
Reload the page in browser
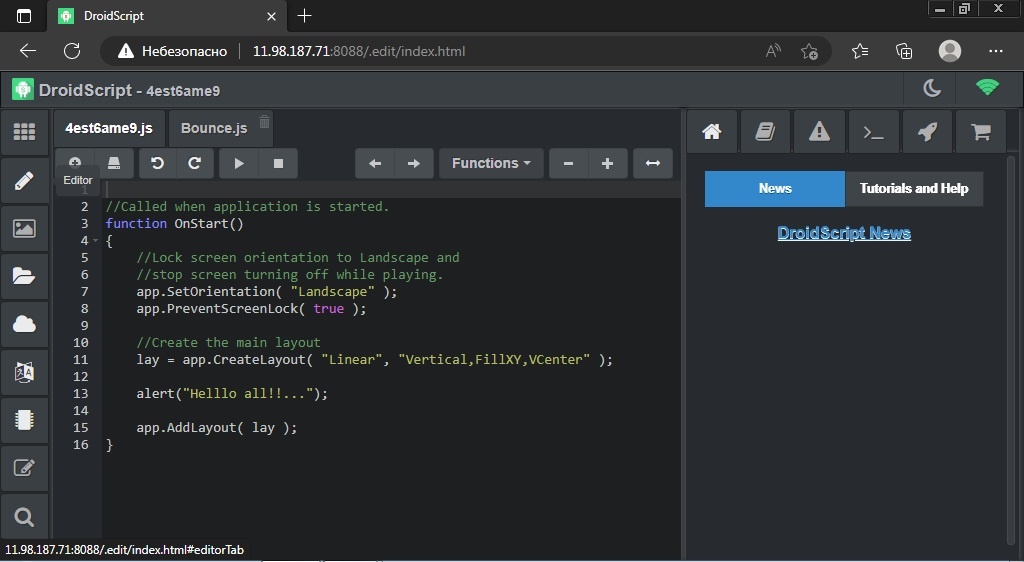pyautogui.click(x=72, y=51)
